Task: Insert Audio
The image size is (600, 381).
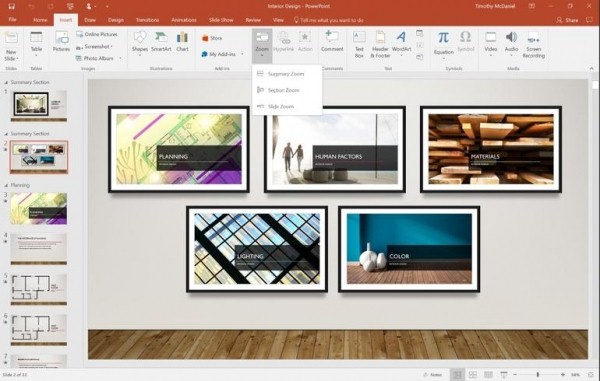Action: [511, 43]
